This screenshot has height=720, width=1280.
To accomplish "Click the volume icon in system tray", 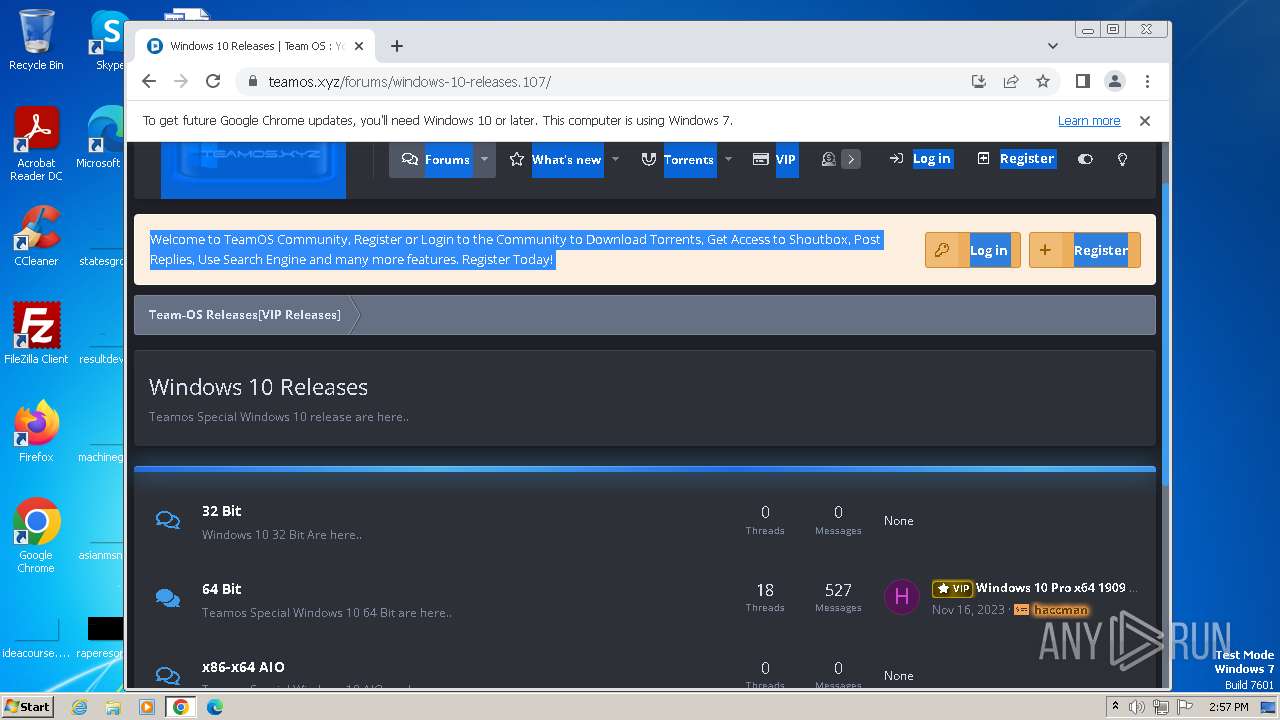I will pos(1137,707).
